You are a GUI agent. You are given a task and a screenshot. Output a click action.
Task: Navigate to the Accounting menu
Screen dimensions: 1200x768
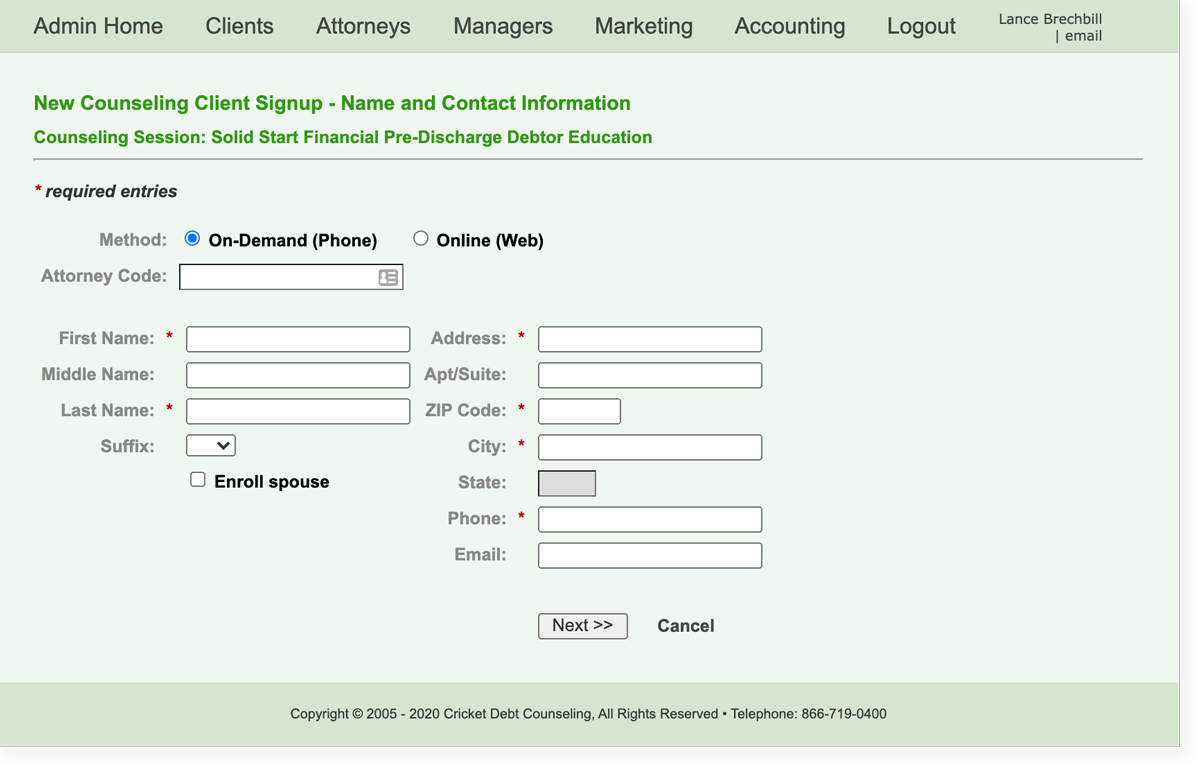click(789, 26)
